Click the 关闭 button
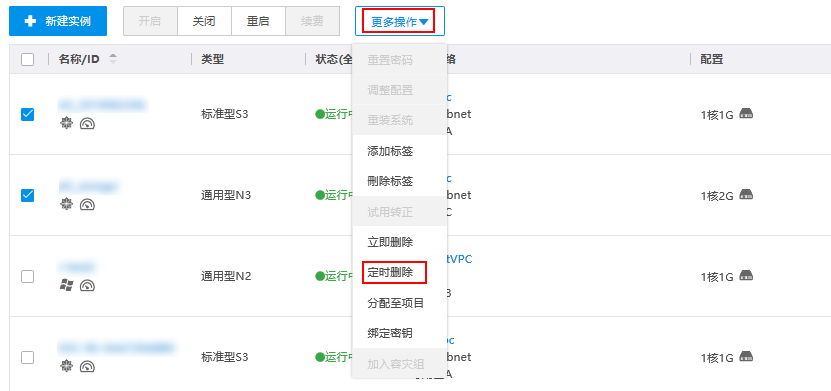831x391 pixels. (x=204, y=21)
